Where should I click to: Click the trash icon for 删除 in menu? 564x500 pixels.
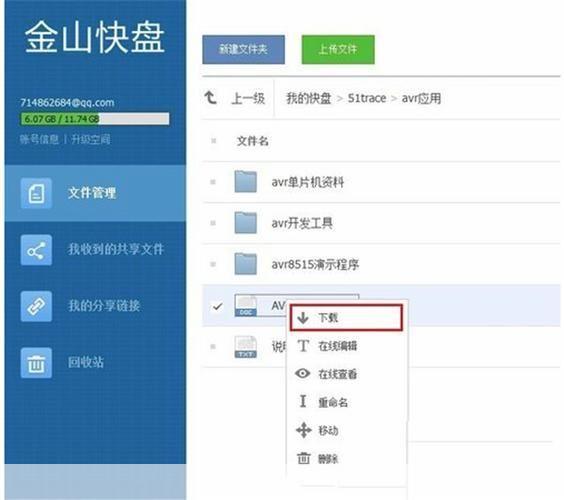[x=303, y=458]
